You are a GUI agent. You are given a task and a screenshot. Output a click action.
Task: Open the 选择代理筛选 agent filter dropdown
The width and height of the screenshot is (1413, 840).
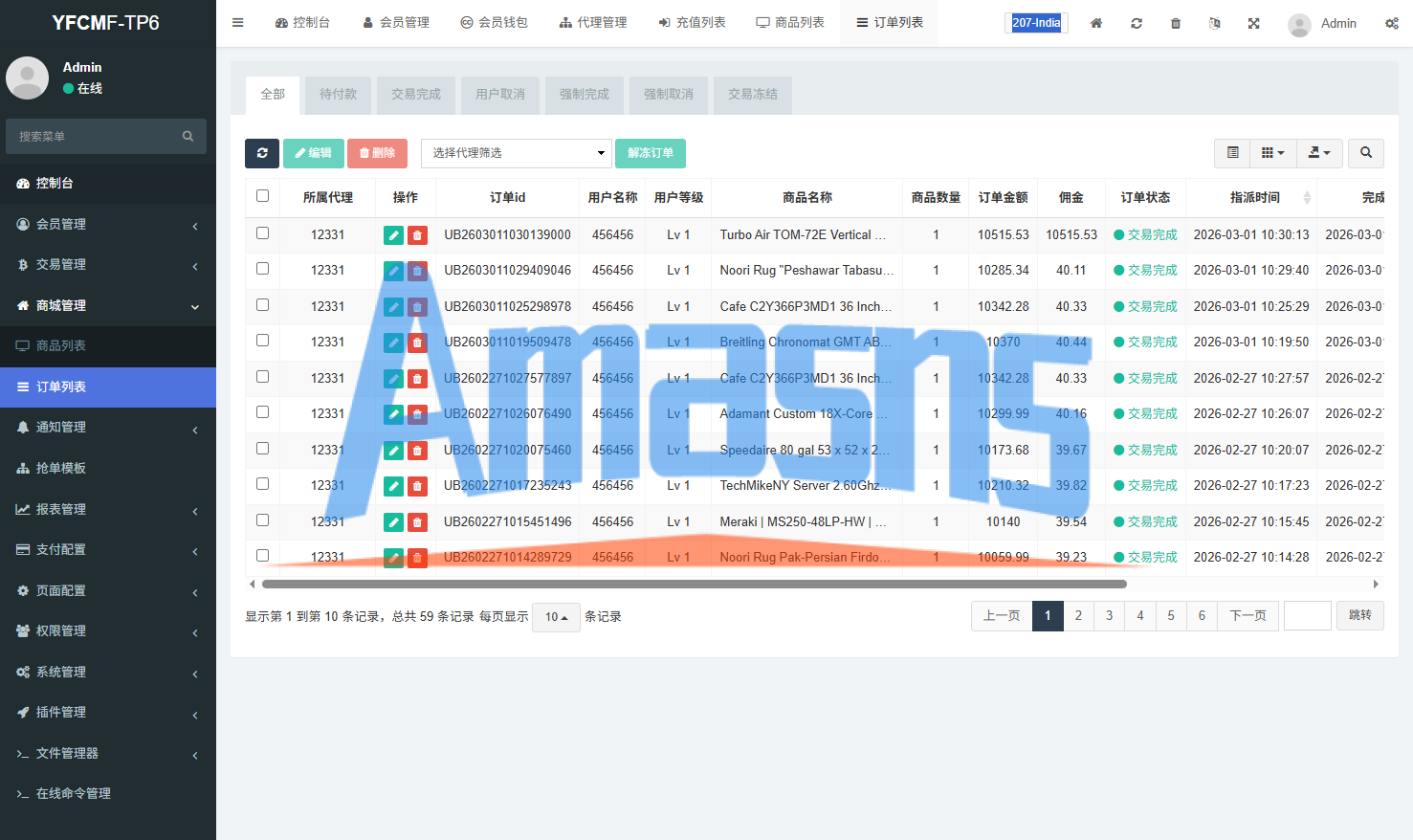(517, 153)
